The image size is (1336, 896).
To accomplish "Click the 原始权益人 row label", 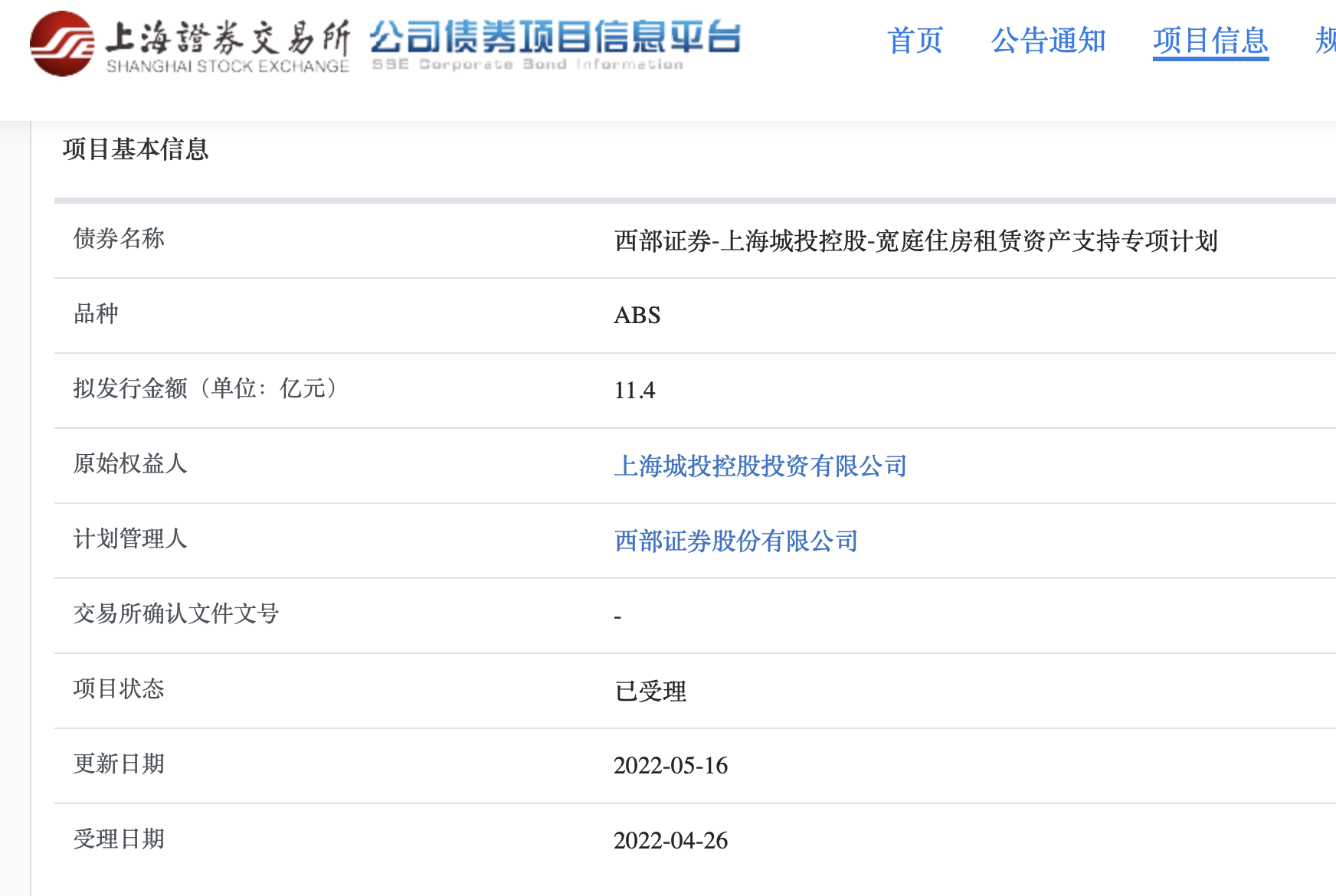I will coord(130,463).
